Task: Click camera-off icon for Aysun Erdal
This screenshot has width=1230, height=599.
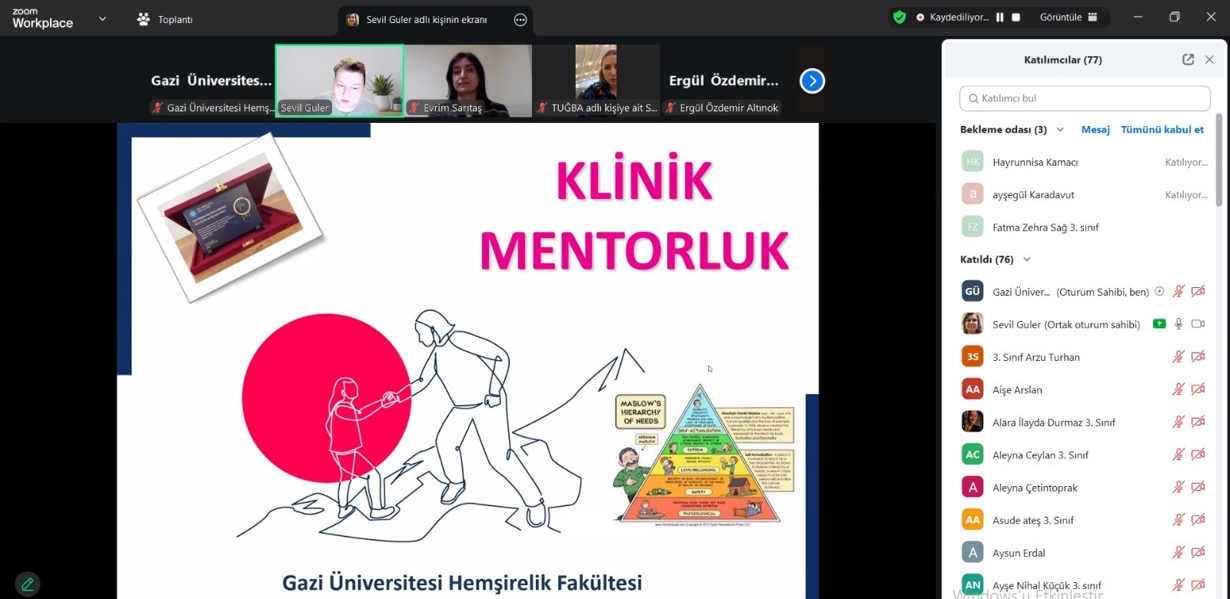Action: pyautogui.click(x=1198, y=552)
